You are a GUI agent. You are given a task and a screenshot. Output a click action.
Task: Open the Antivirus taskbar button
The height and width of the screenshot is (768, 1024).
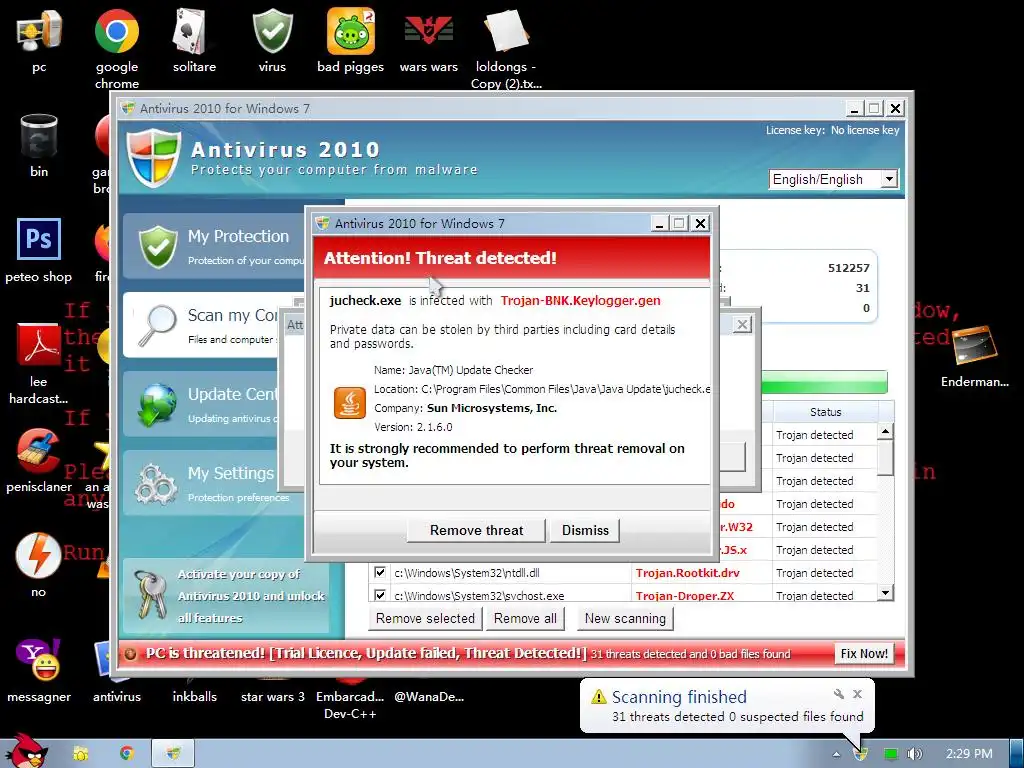click(x=173, y=754)
